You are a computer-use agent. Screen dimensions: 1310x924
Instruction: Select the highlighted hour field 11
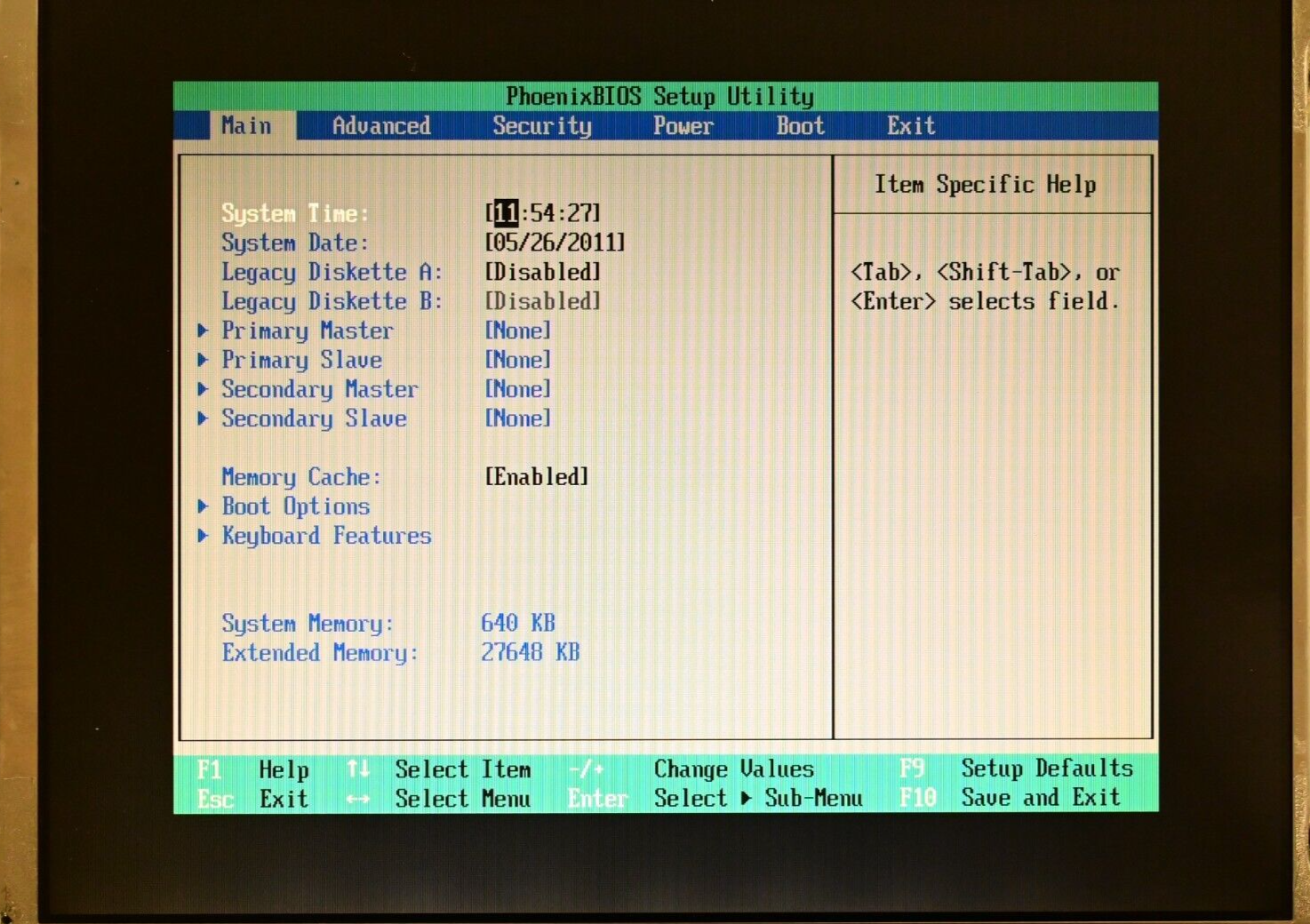pyautogui.click(x=506, y=213)
